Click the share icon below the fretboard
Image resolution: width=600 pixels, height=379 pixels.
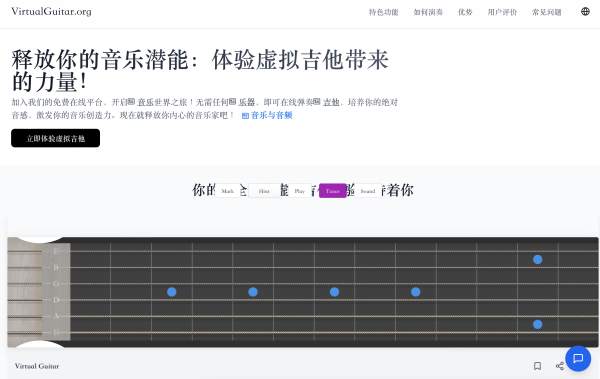coord(559,366)
